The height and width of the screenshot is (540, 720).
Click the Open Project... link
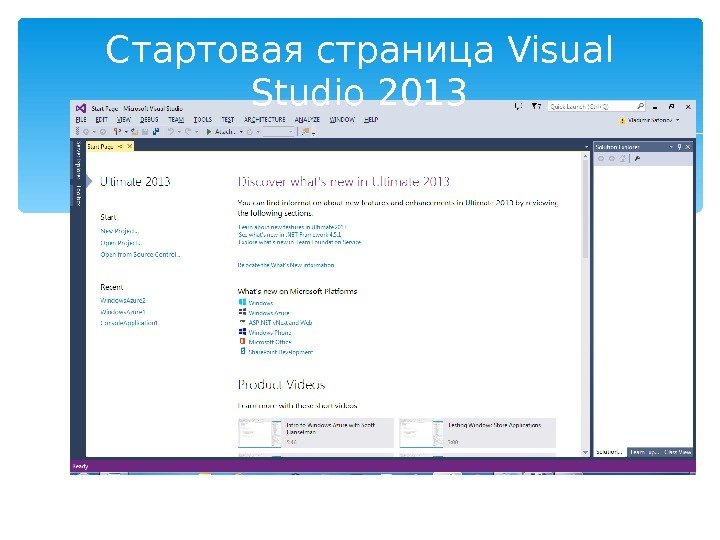pos(121,243)
